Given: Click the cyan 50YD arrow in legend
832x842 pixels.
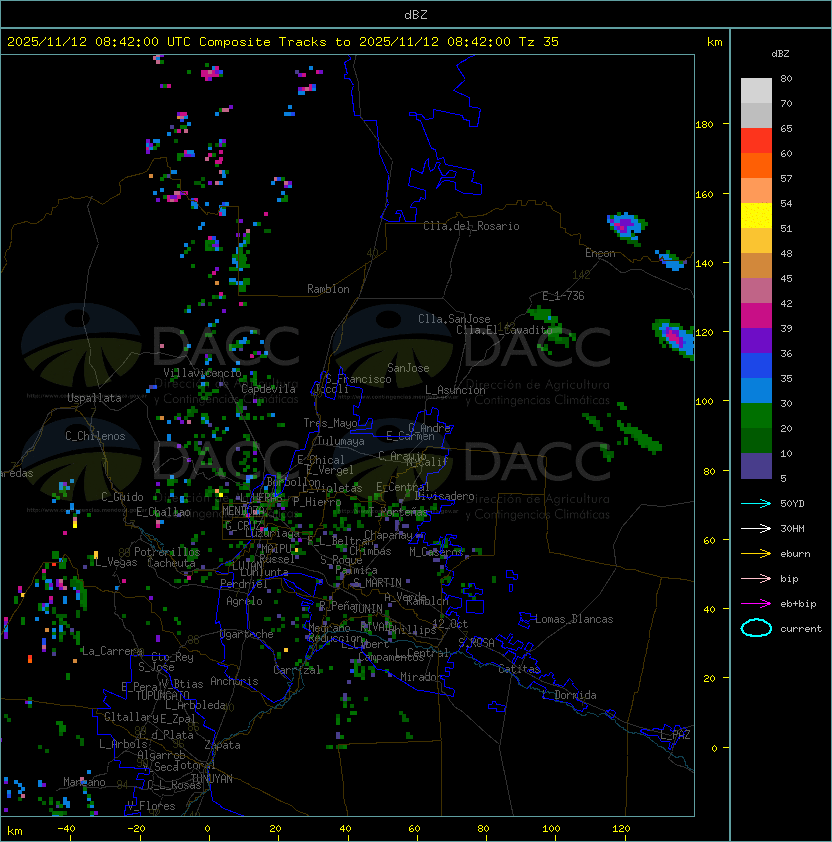Looking at the screenshot, I should [x=756, y=504].
